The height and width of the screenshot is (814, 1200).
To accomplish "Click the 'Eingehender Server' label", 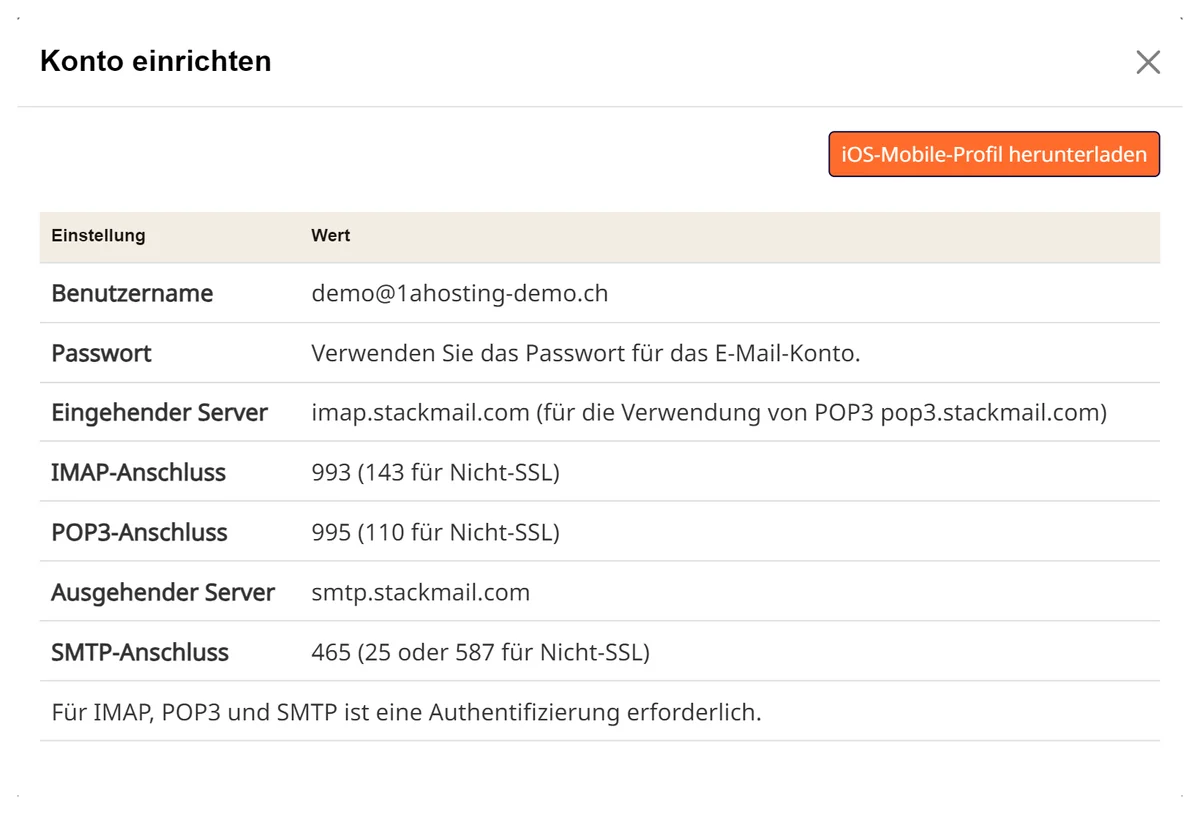I will (159, 413).
